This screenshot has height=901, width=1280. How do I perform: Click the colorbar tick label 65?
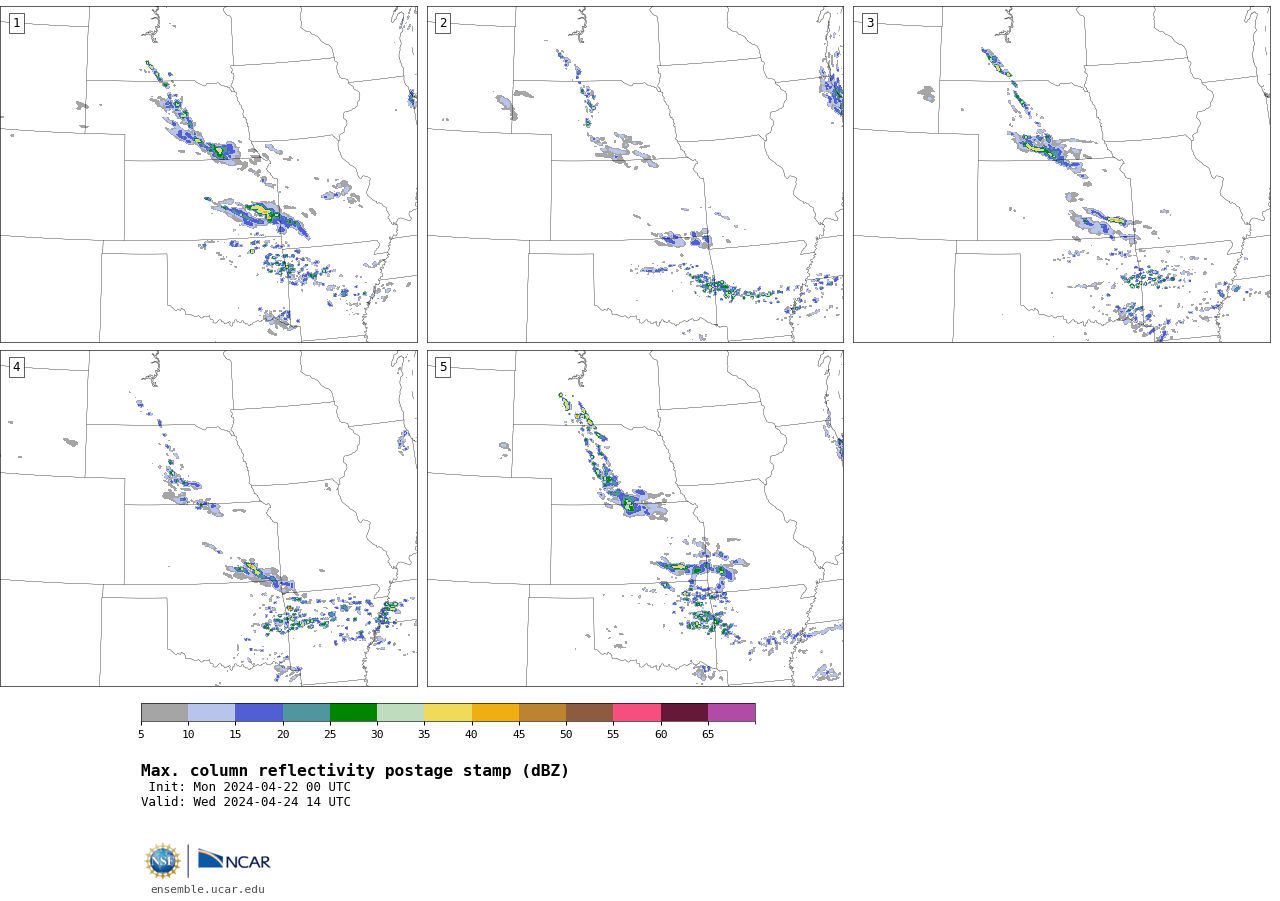708,734
